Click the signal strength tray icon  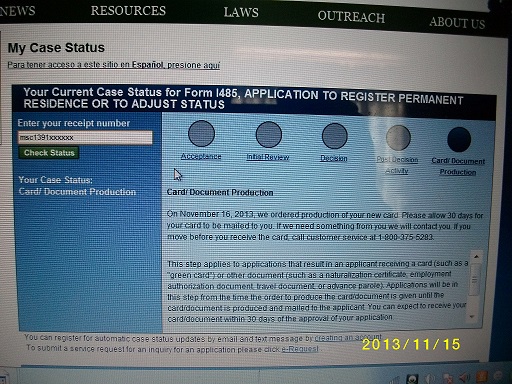[x=394, y=380]
